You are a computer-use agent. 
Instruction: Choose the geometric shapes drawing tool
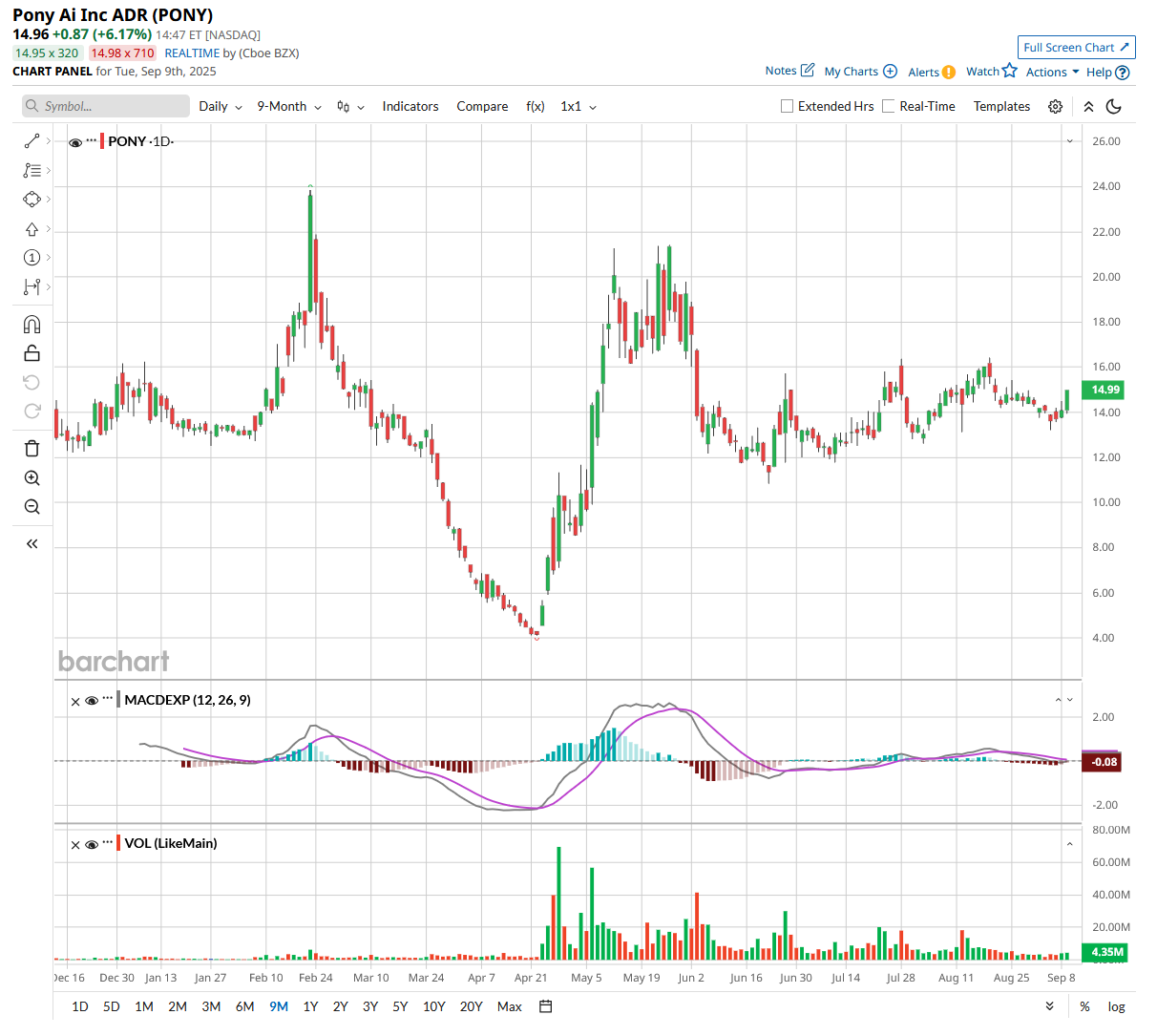point(32,200)
